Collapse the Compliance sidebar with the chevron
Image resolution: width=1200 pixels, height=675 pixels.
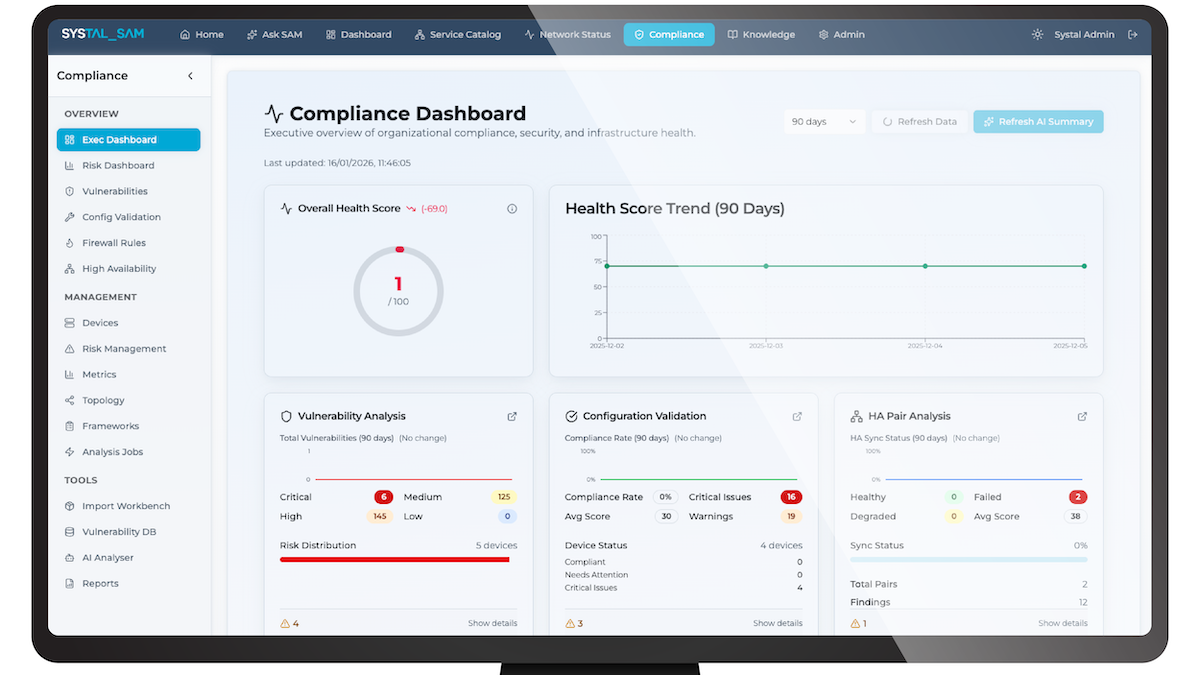tap(190, 75)
